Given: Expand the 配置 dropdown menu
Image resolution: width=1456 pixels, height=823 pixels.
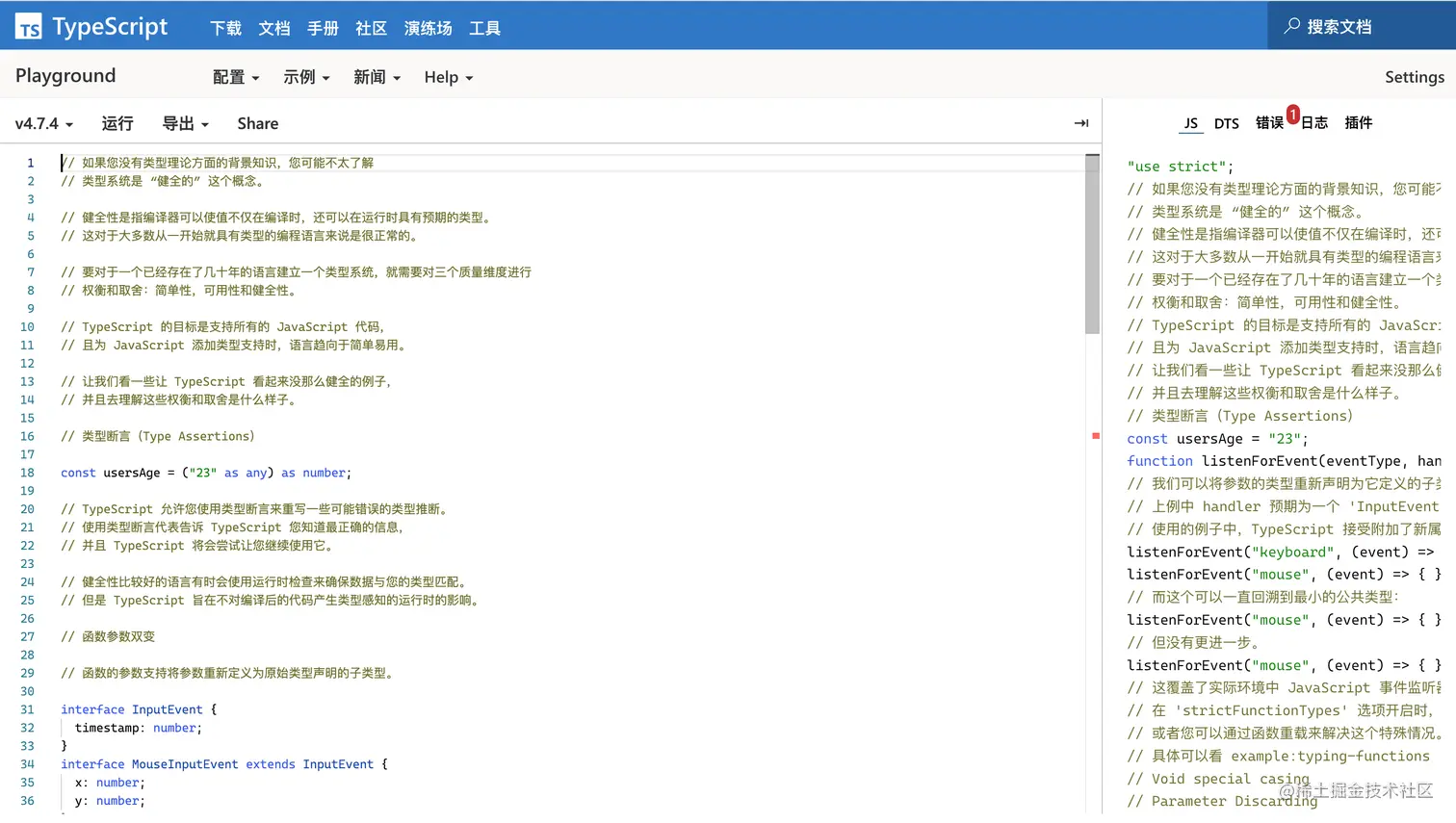Looking at the screenshot, I should pyautogui.click(x=236, y=77).
